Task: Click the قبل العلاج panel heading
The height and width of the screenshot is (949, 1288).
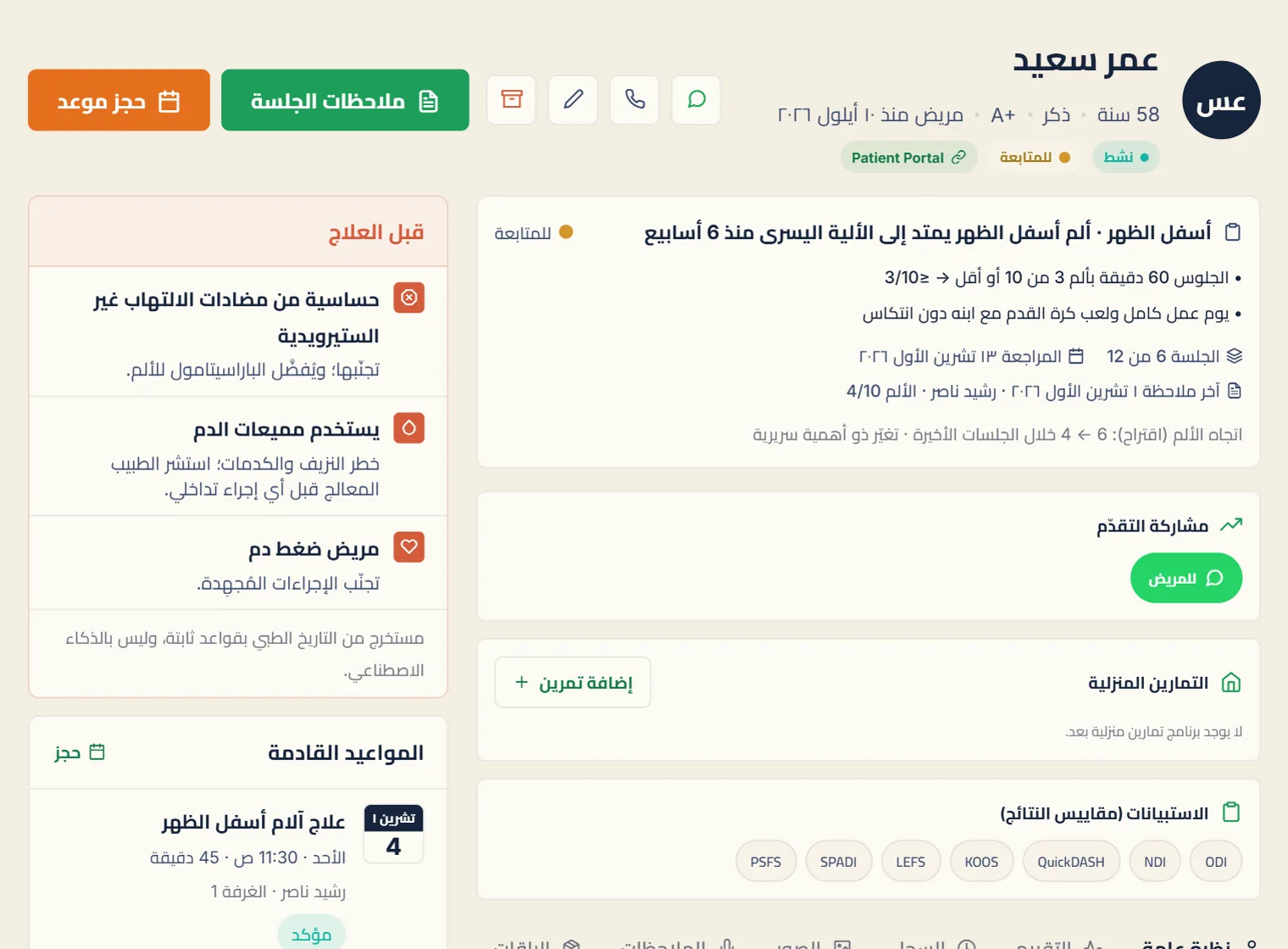Action: click(x=376, y=232)
